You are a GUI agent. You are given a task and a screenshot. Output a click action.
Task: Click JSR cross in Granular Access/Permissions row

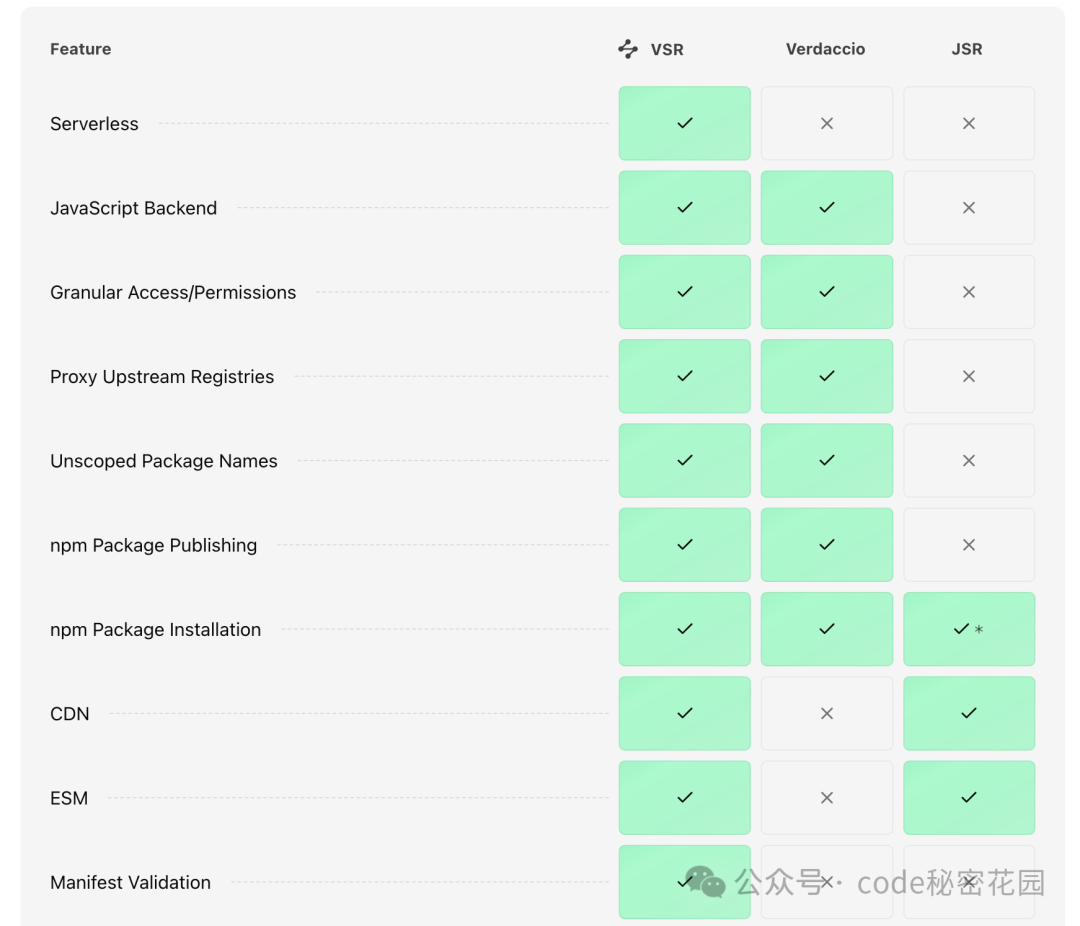coord(968,292)
